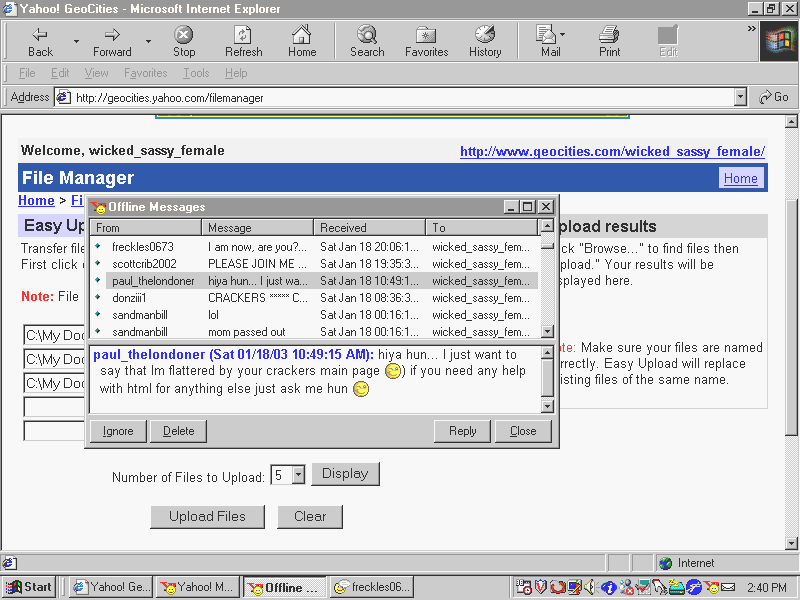
Task: Click the Go button next to the address bar
Action: pos(773,97)
